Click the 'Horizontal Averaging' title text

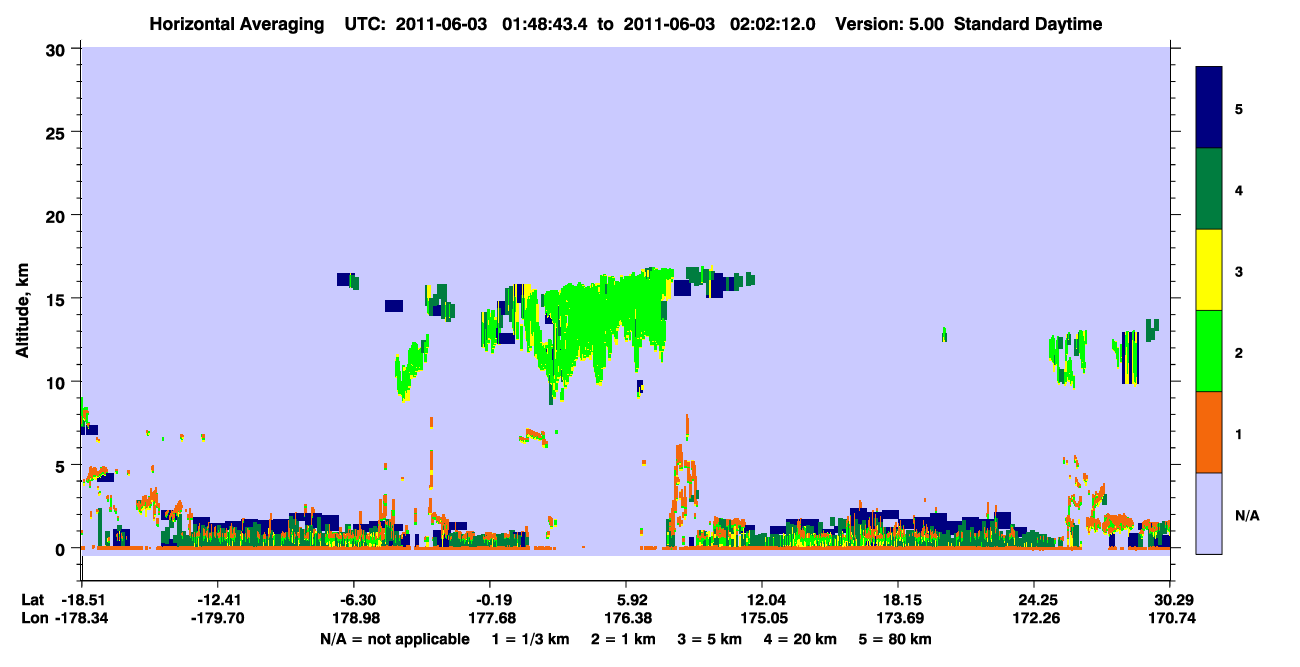(235, 24)
